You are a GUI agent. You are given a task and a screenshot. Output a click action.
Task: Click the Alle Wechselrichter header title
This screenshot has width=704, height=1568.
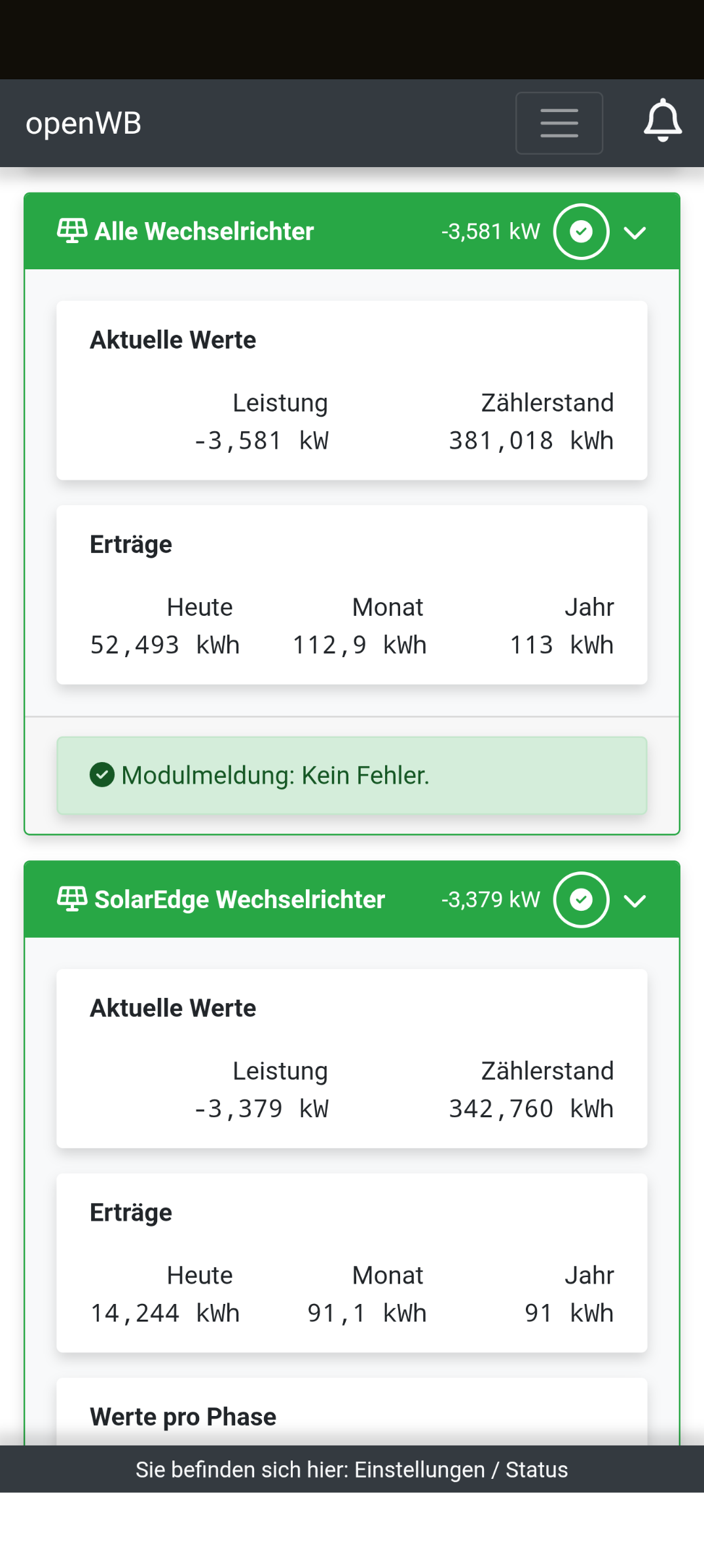pyautogui.click(x=204, y=231)
